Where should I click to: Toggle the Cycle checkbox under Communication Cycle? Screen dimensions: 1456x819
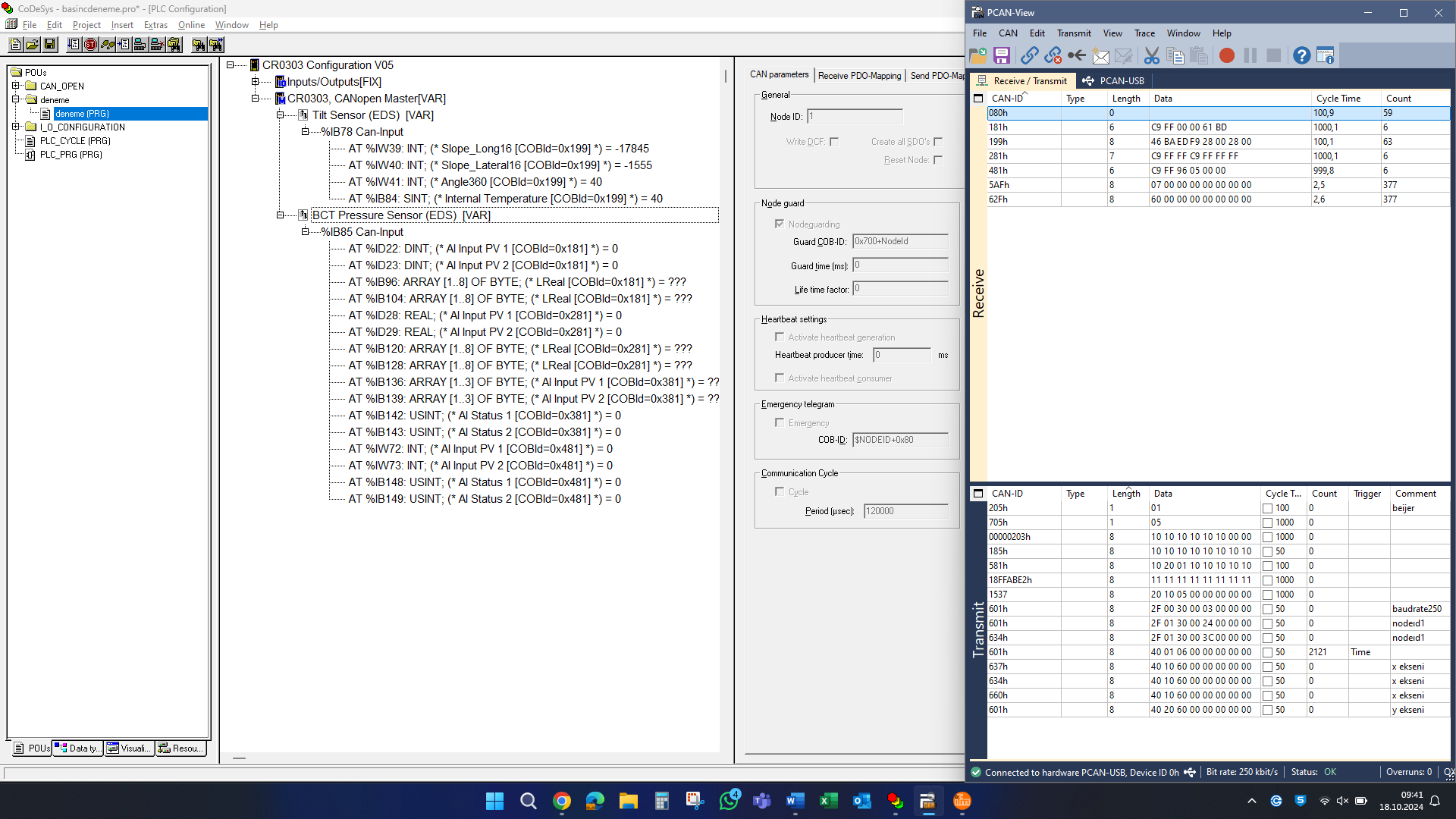pos(779,491)
